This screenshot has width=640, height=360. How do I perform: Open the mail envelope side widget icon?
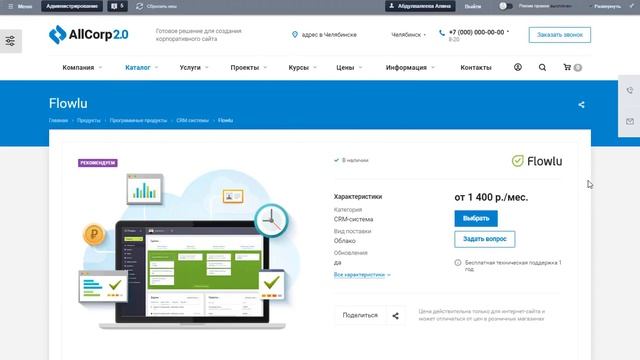(x=629, y=121)
